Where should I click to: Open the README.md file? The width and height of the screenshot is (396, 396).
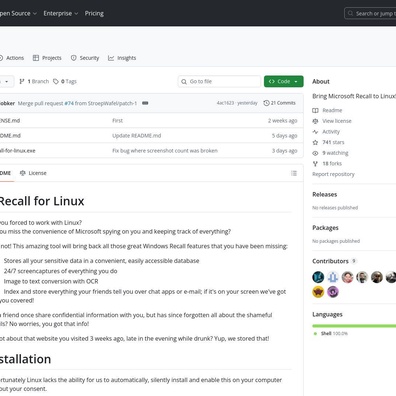tap(10, 136)
